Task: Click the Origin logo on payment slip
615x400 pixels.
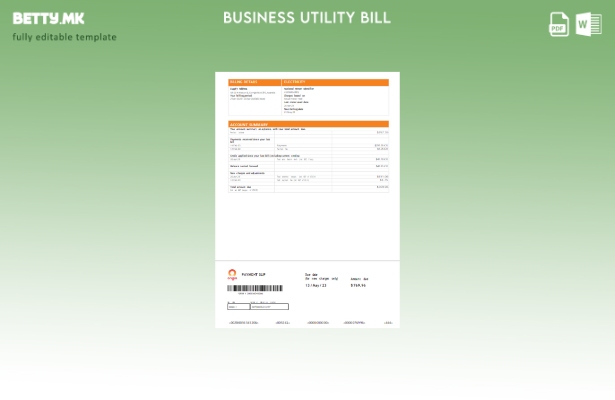Action: (233, 274)
